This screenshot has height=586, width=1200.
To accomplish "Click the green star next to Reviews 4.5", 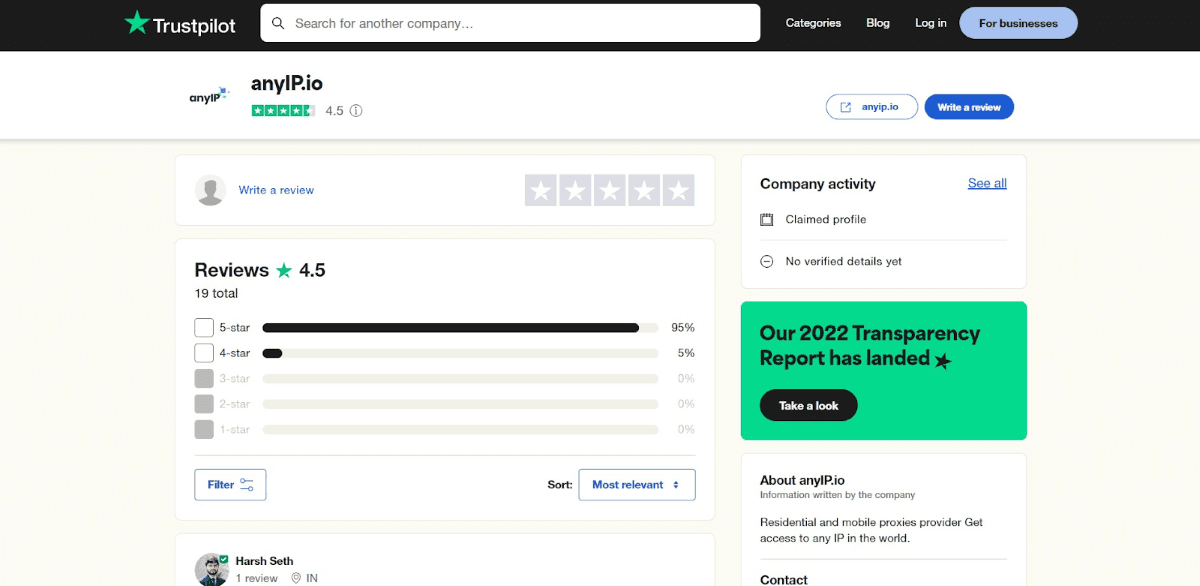I will 284,270.
